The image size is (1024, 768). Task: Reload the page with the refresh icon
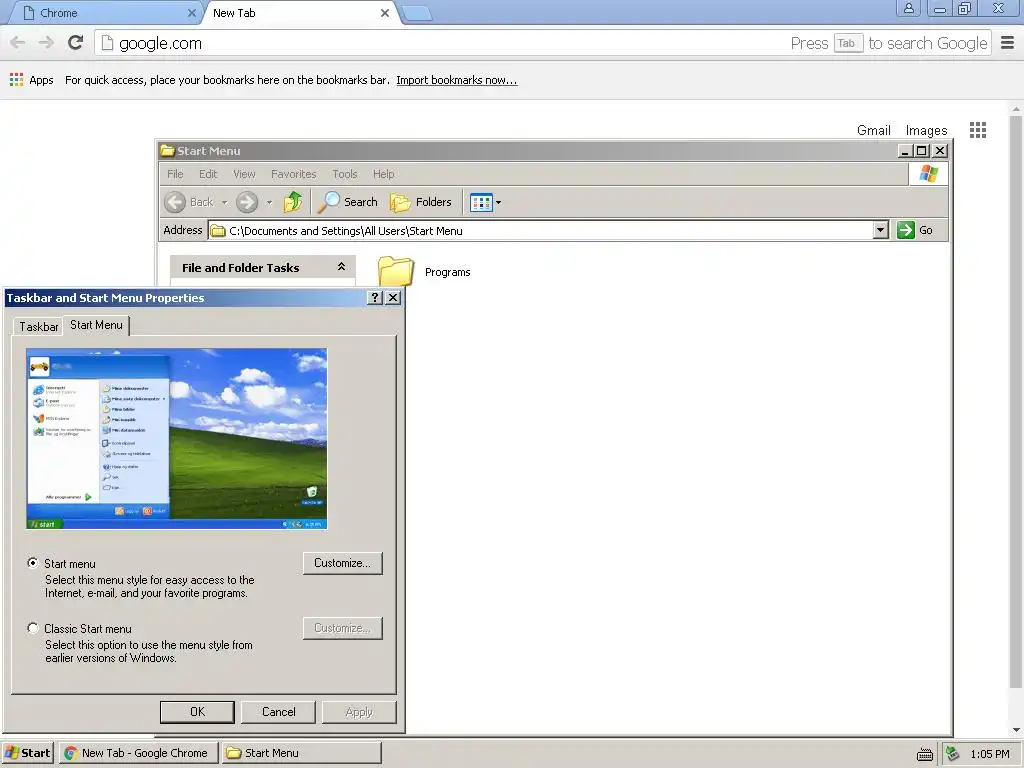76,43
